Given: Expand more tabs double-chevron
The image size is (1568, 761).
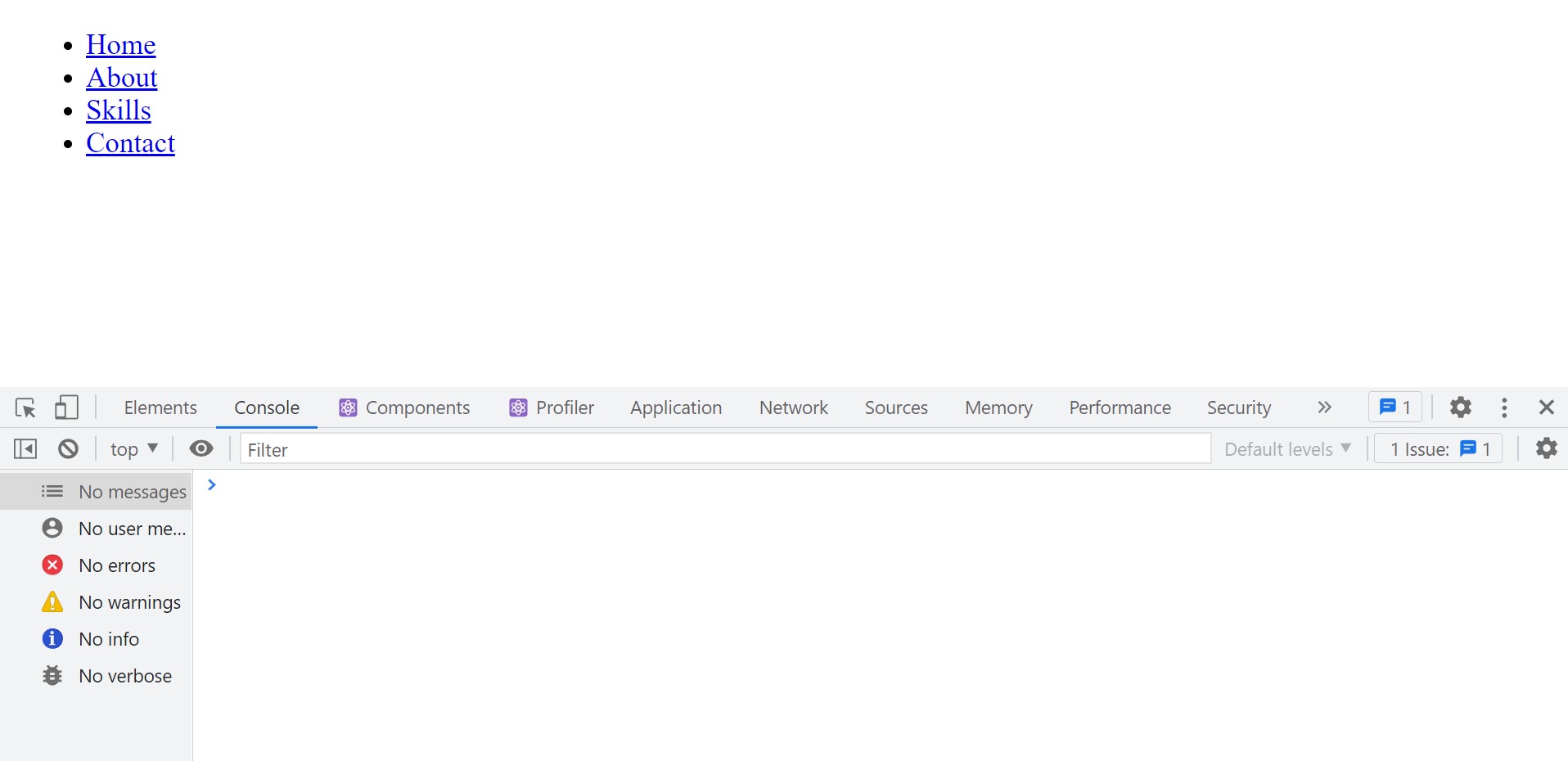Looking at the screenshot, I should pyautogui.click(x=1325, y=408).
